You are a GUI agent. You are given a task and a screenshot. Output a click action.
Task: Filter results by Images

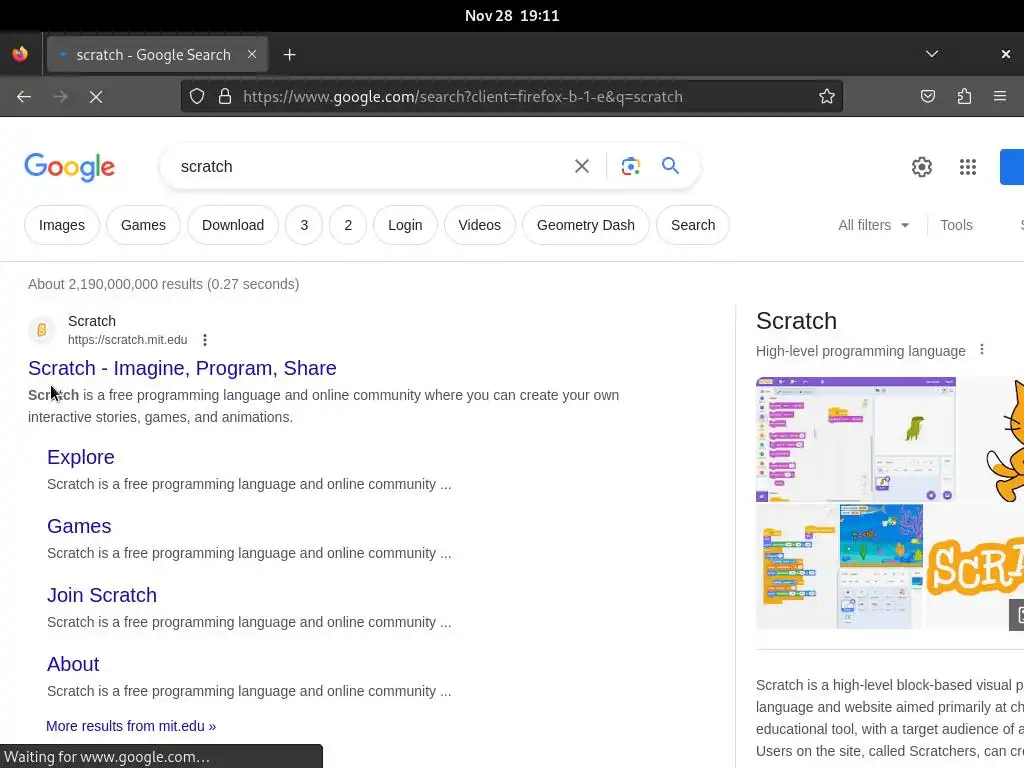pos(62,225)
